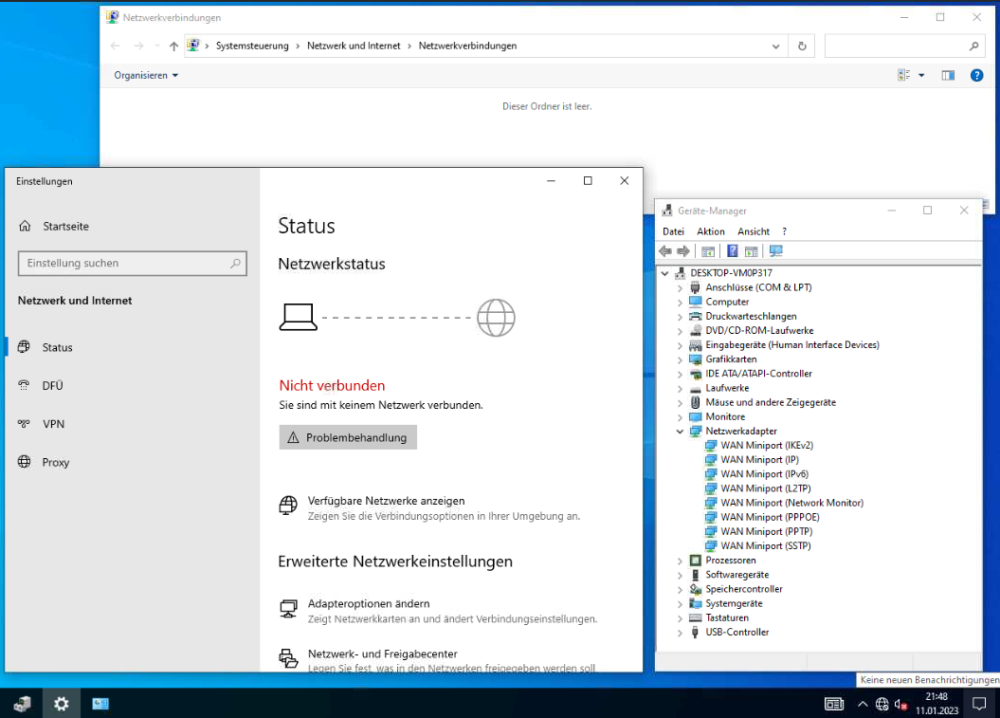The image size is (1000, 718).
Task: Click search magnifier in Netzwerkverbindungen search box
Action: click(974, 46)
